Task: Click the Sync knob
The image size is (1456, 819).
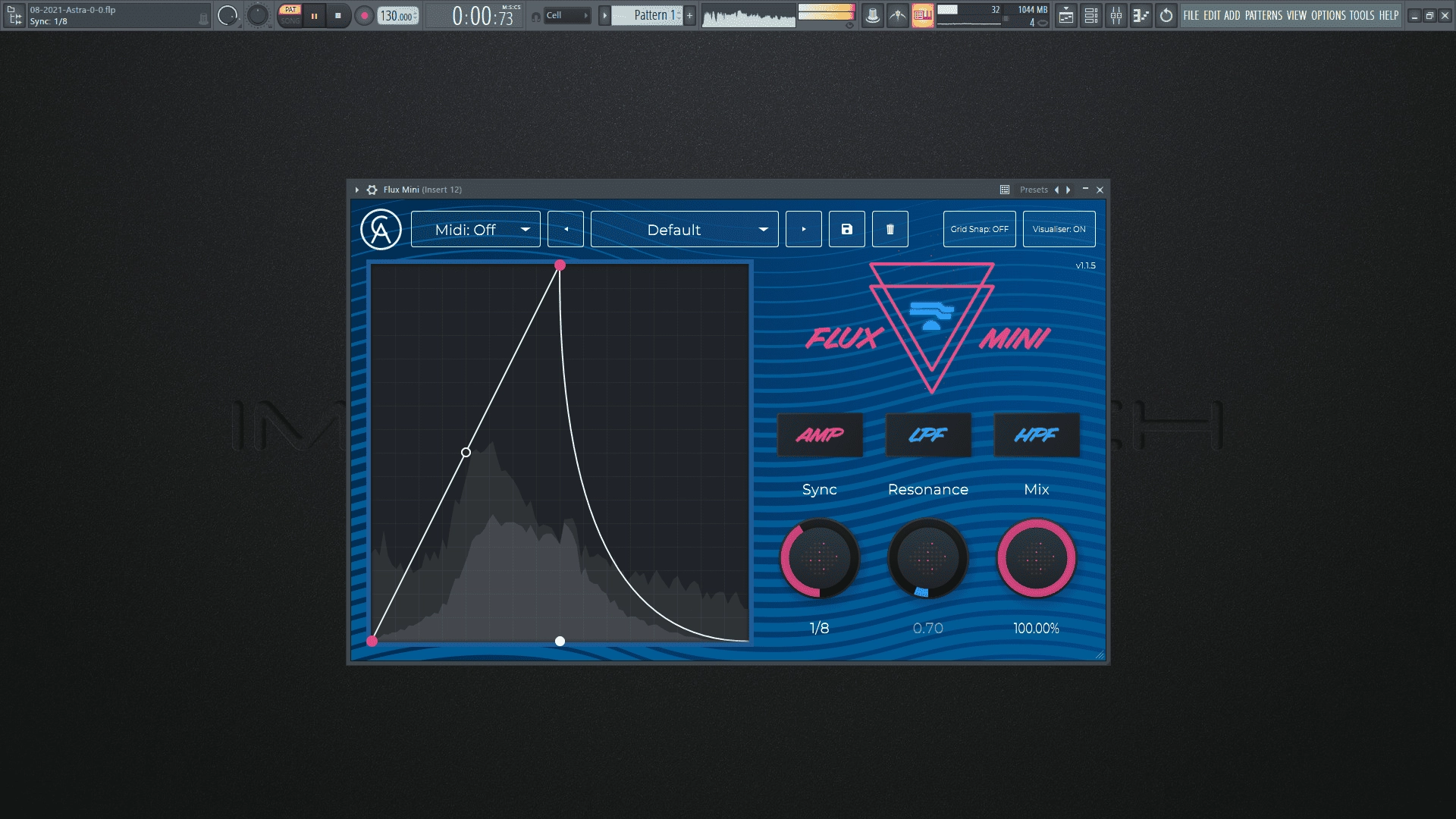Action: pyautogui.click(x=820, y=559)
